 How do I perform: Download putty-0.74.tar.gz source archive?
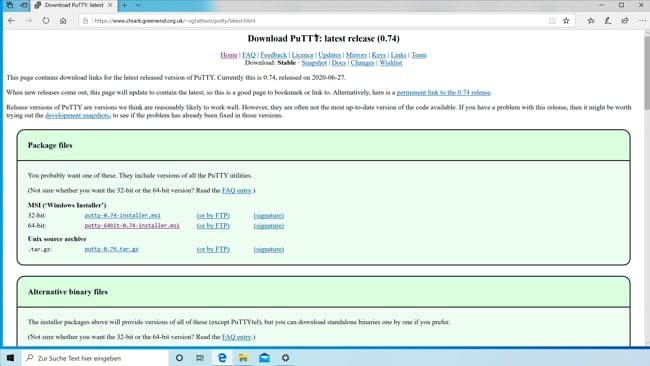pyautogui.click(x=112, y=249)
